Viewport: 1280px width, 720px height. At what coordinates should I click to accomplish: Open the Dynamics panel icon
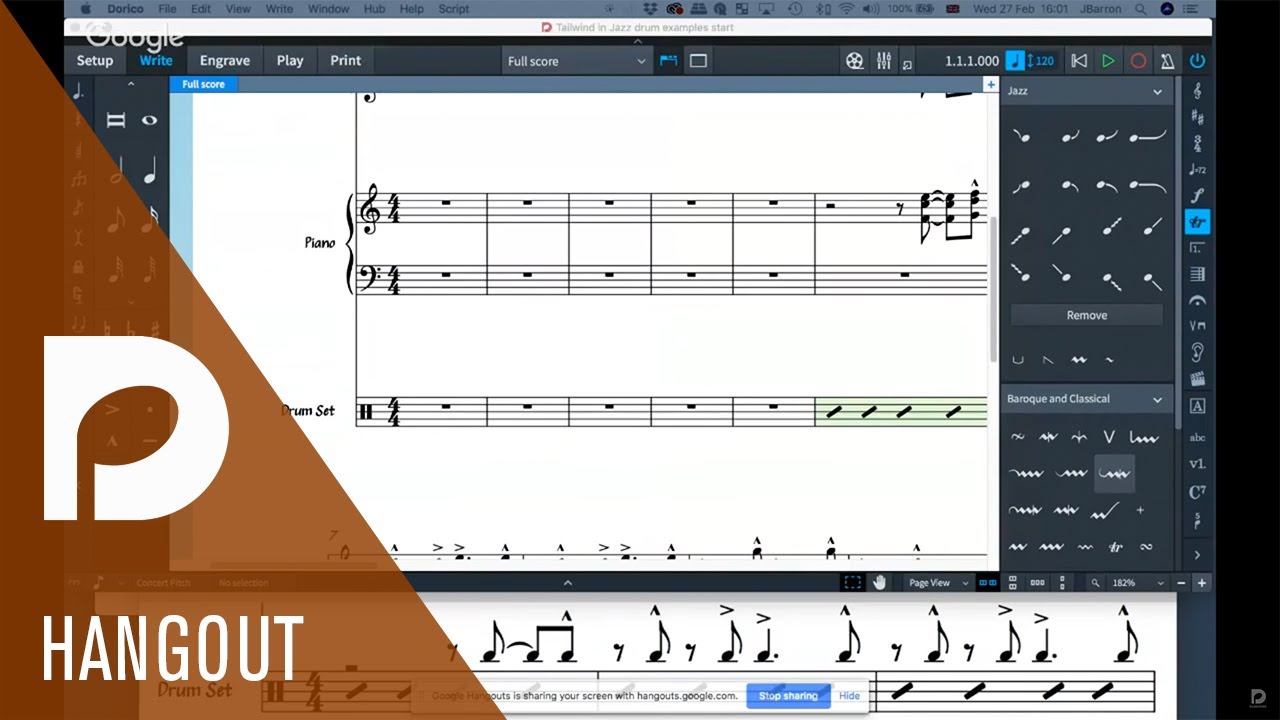coord(1197,195)
